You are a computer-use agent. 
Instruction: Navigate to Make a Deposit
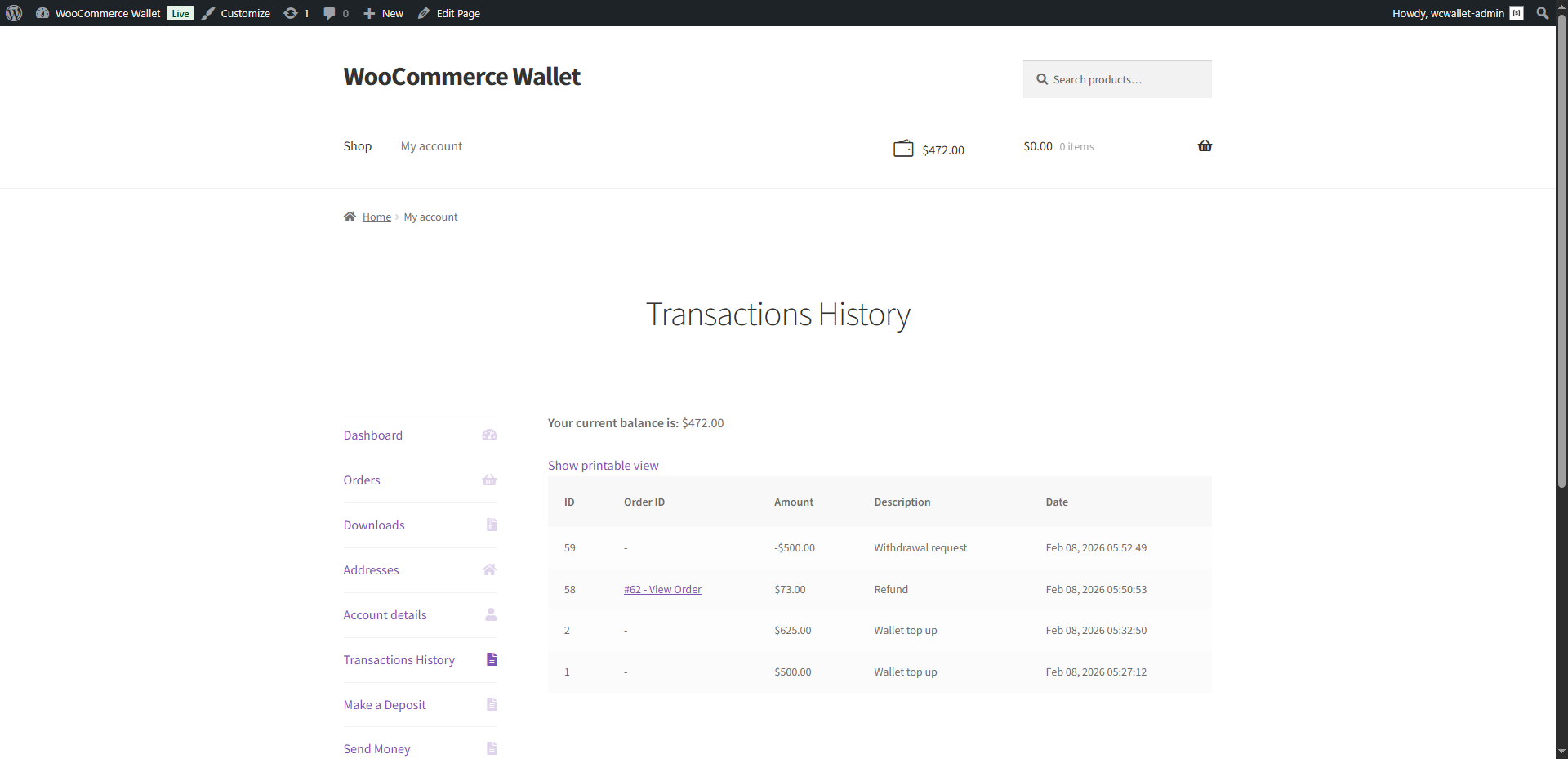coord(385,705)
